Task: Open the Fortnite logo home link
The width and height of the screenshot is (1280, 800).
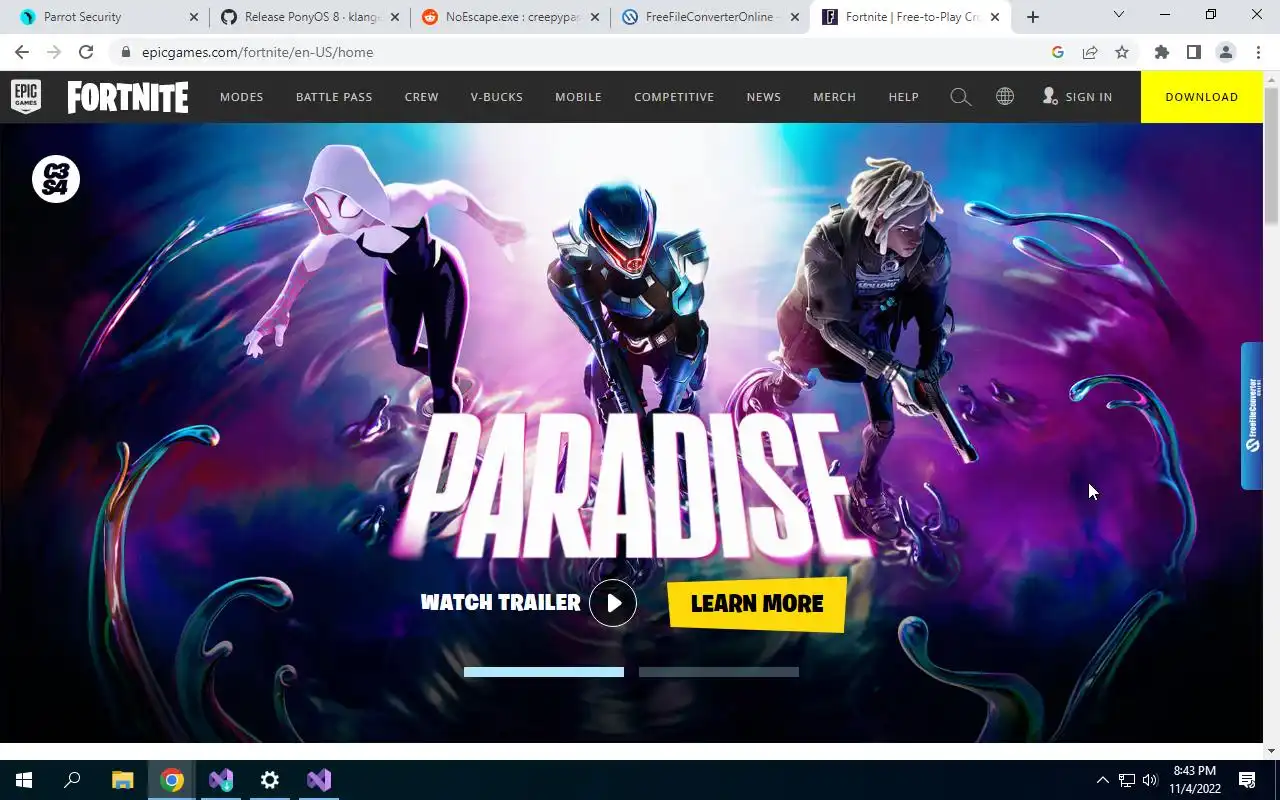Action: click(128, 97)
